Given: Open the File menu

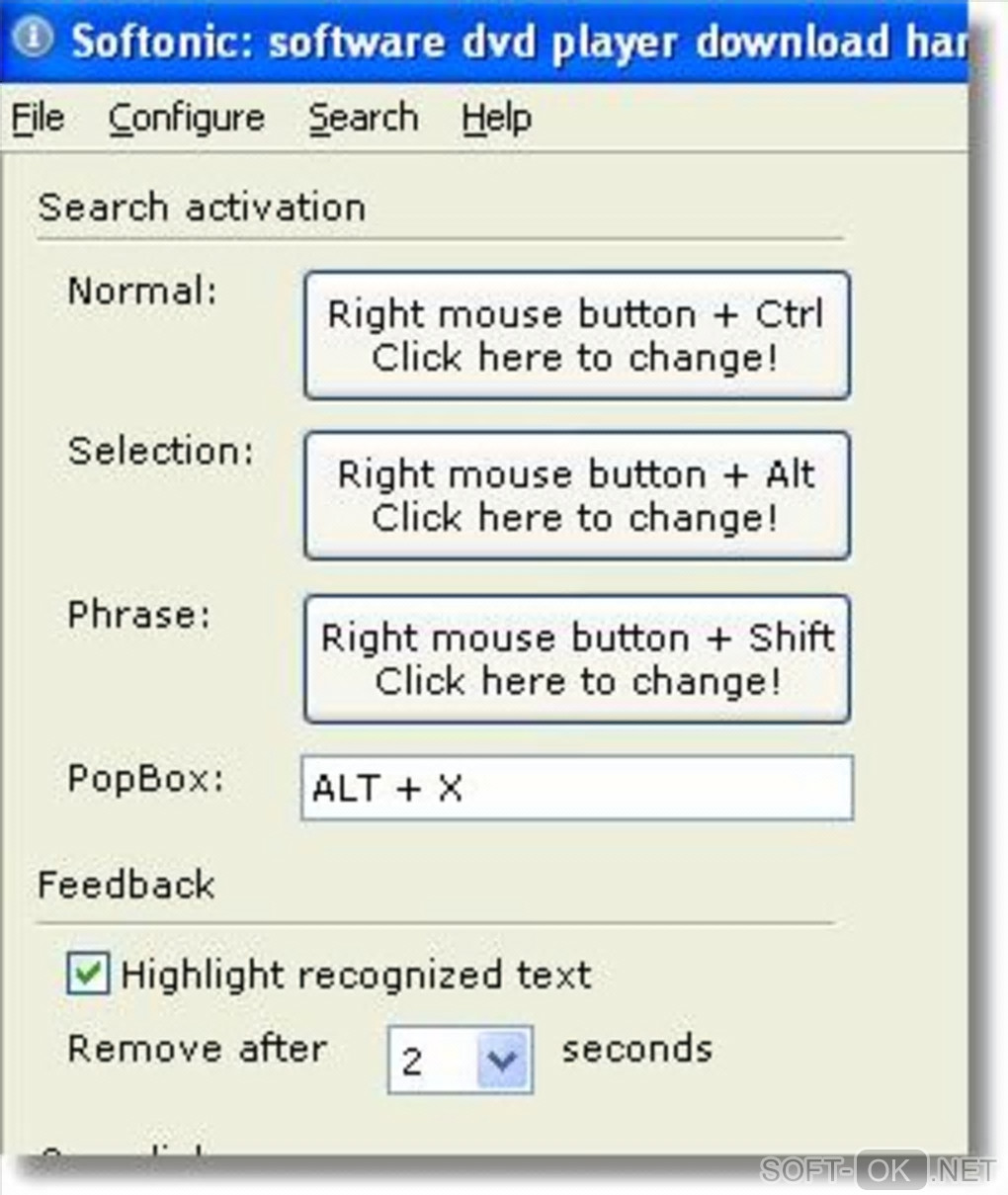Looking at the screenshot, I should [38, 119].
